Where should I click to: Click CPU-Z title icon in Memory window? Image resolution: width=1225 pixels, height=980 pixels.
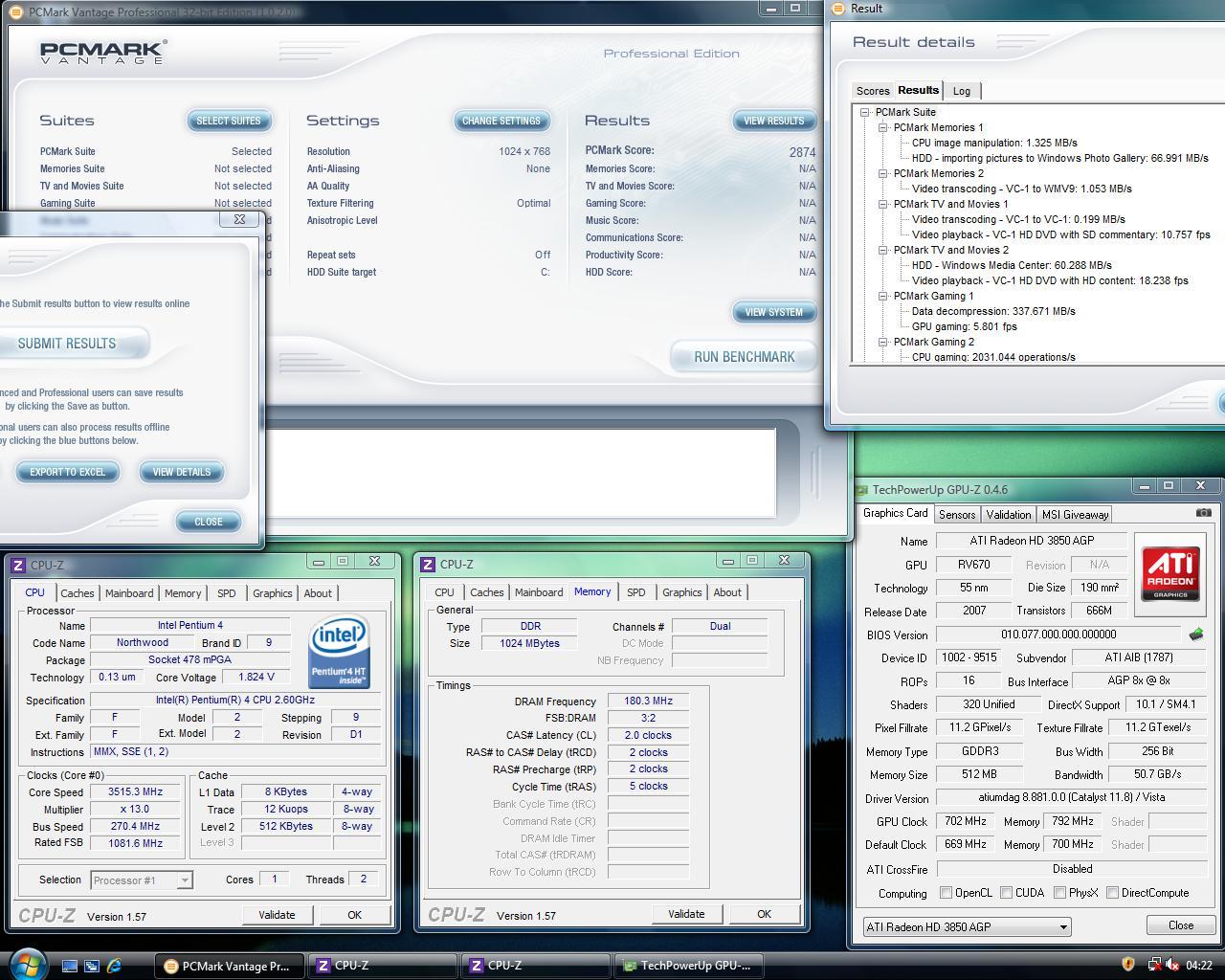point(428,564)
